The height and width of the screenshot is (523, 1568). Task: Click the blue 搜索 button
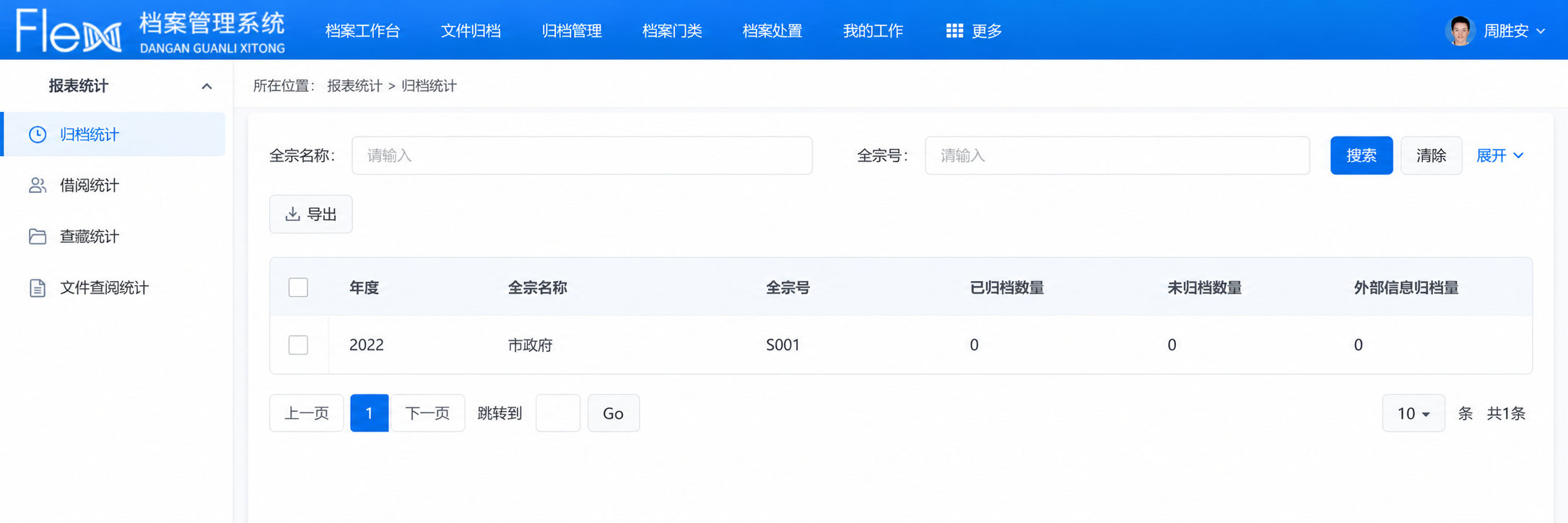pos(1362,155)
